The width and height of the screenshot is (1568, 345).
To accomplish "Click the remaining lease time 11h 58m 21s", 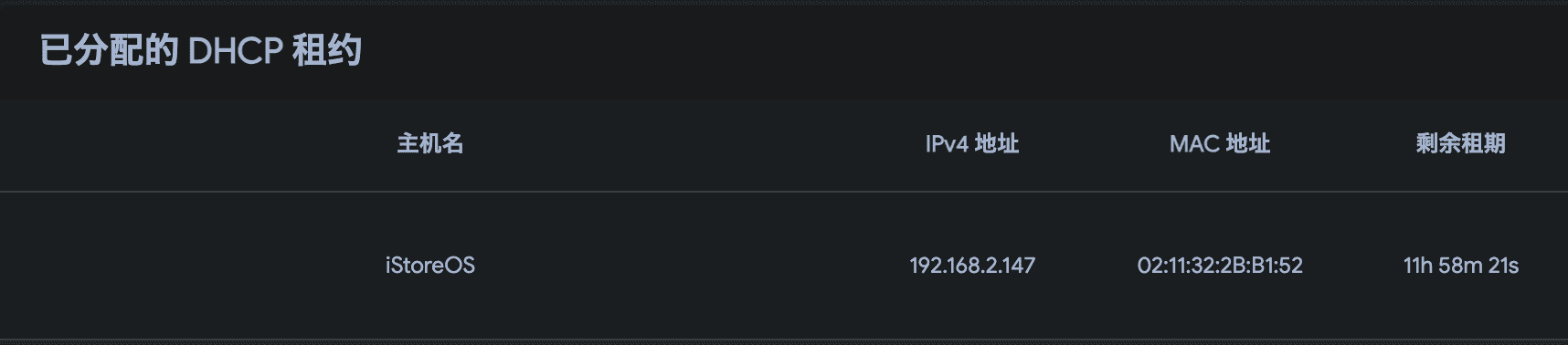I will click(x=1461, y=266).
